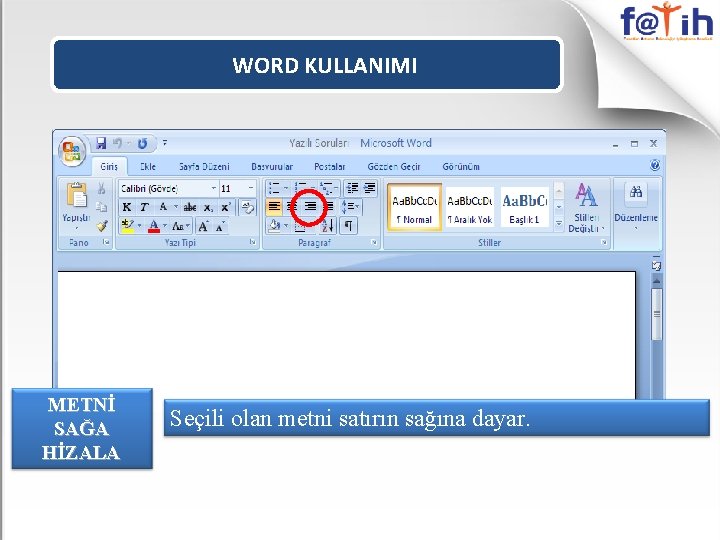Open the Pano clipboard launcher
720x540 pixels.
click(107, 242)
